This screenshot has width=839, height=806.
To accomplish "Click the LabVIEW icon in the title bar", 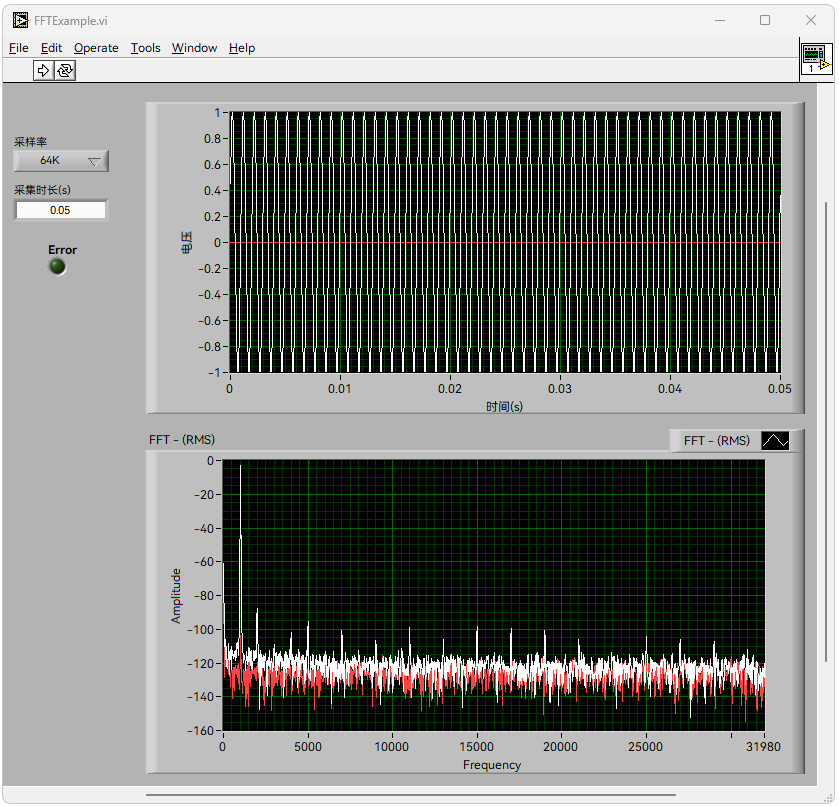I will click(21, 20).
